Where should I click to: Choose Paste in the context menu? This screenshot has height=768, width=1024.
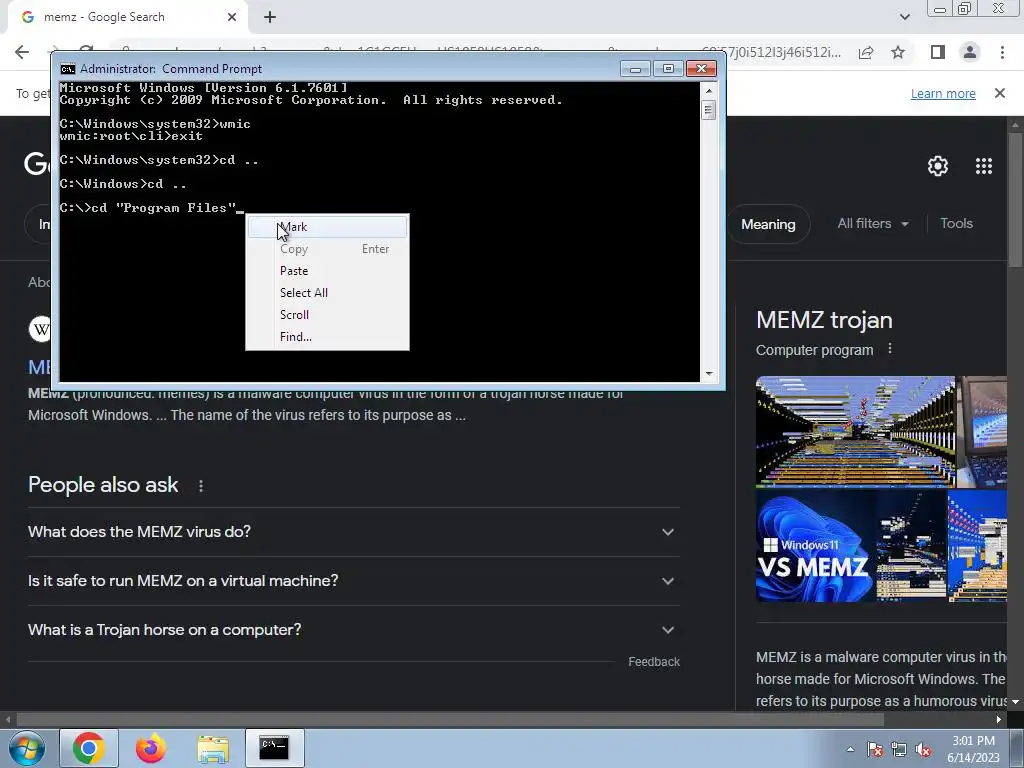[x=327, y=271]
